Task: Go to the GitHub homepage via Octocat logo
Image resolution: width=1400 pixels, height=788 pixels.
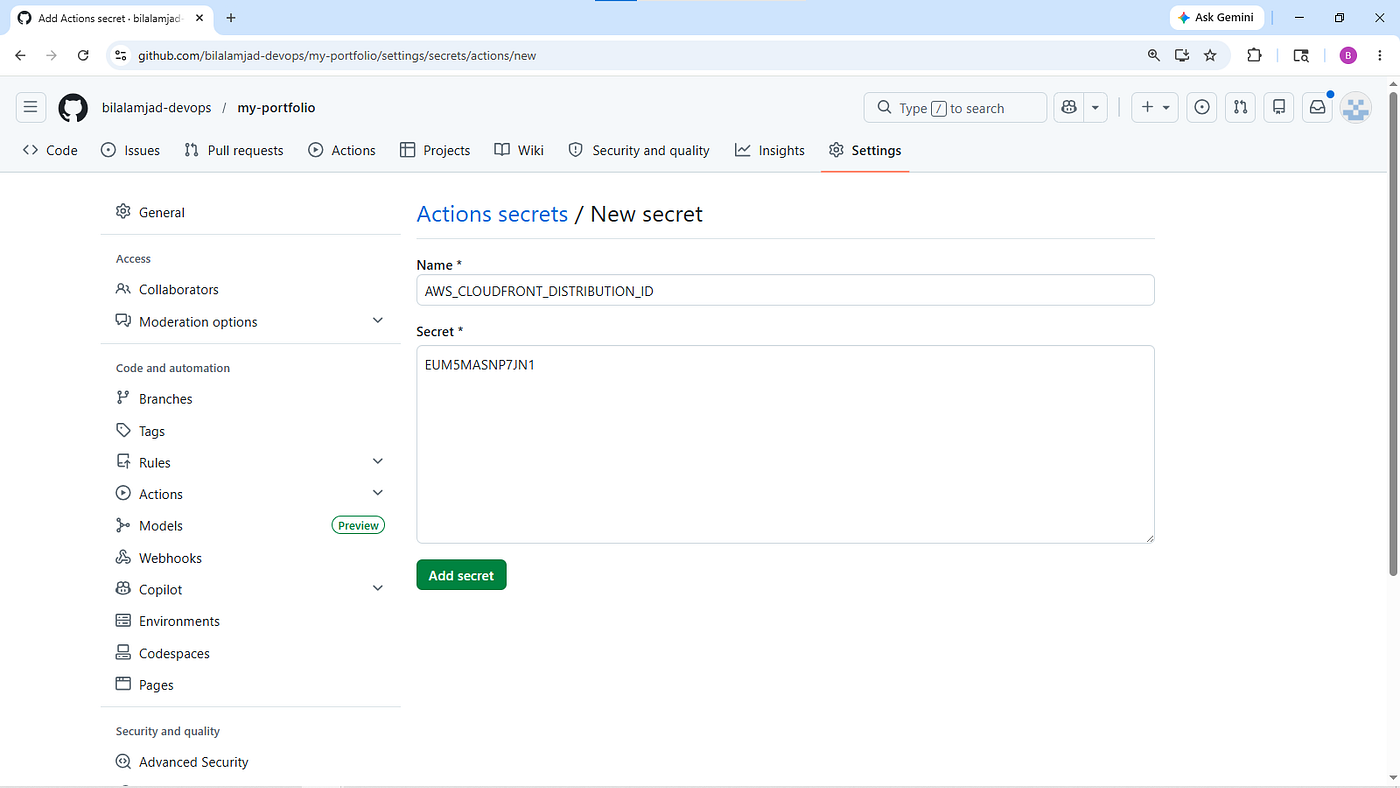Action: pyautogui.click(x=73, y=108)
